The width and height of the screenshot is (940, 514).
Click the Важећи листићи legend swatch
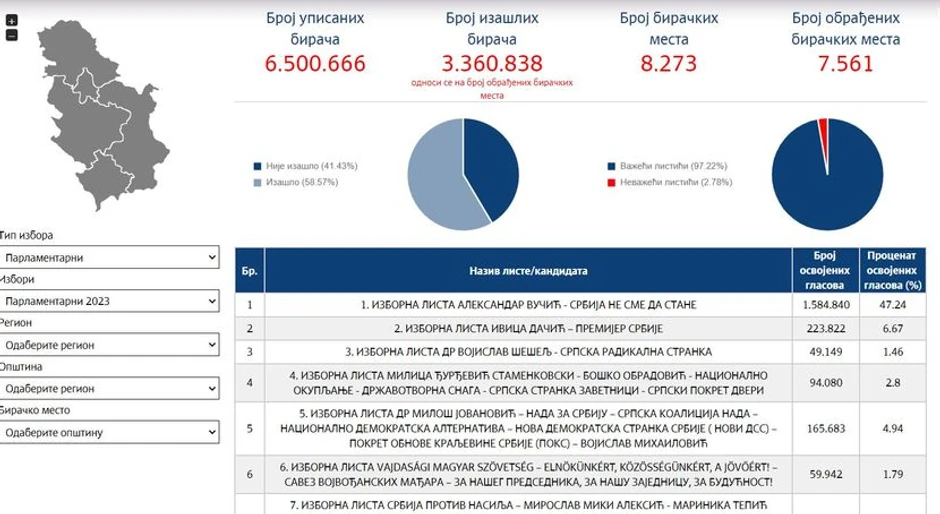pos(611,166)
